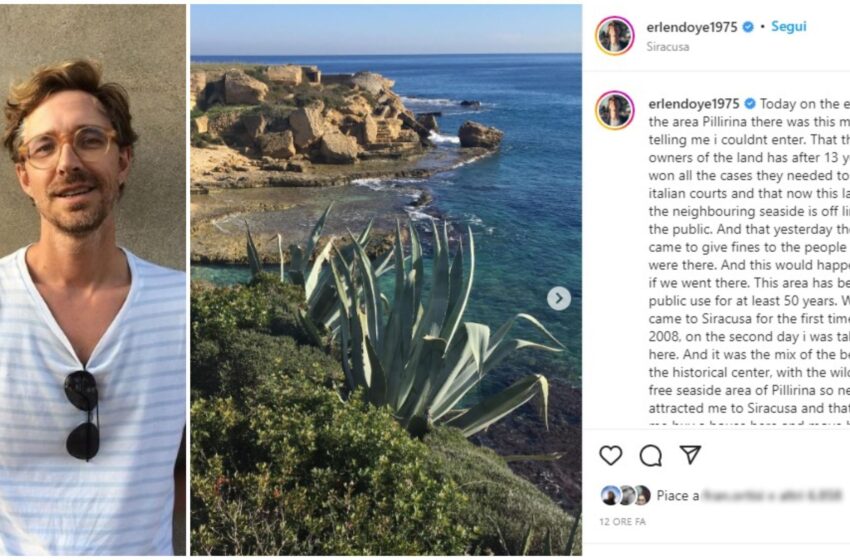The width and height of the screenshot is (850, 560).
Task: Click the "12 ORE FA" timestamp
Action: point(622,523)
